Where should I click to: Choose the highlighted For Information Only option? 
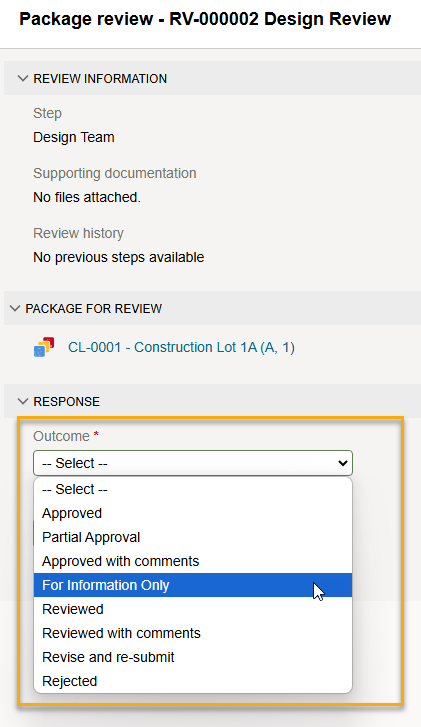[193, 585]
